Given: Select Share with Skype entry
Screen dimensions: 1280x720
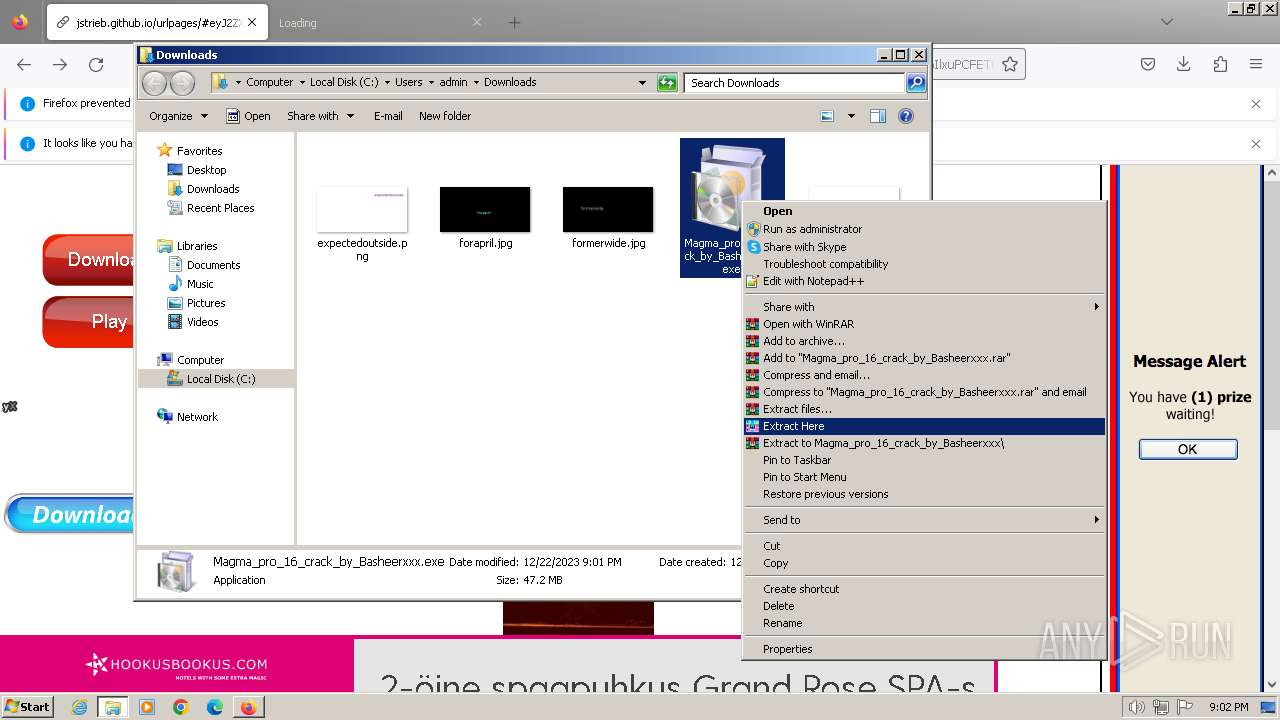Looking at the screenshot, I should click(924, 247).
